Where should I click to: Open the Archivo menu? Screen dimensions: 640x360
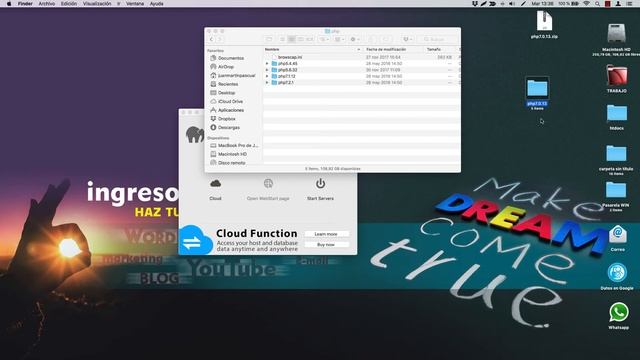click(47, 4)
